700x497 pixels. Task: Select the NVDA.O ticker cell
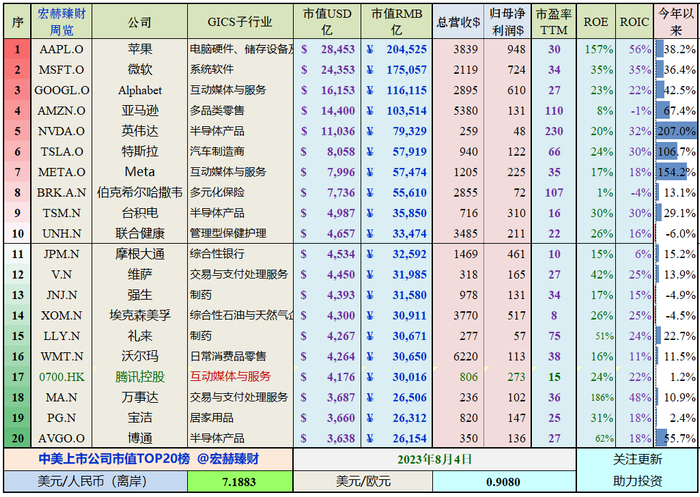(62, 131)
